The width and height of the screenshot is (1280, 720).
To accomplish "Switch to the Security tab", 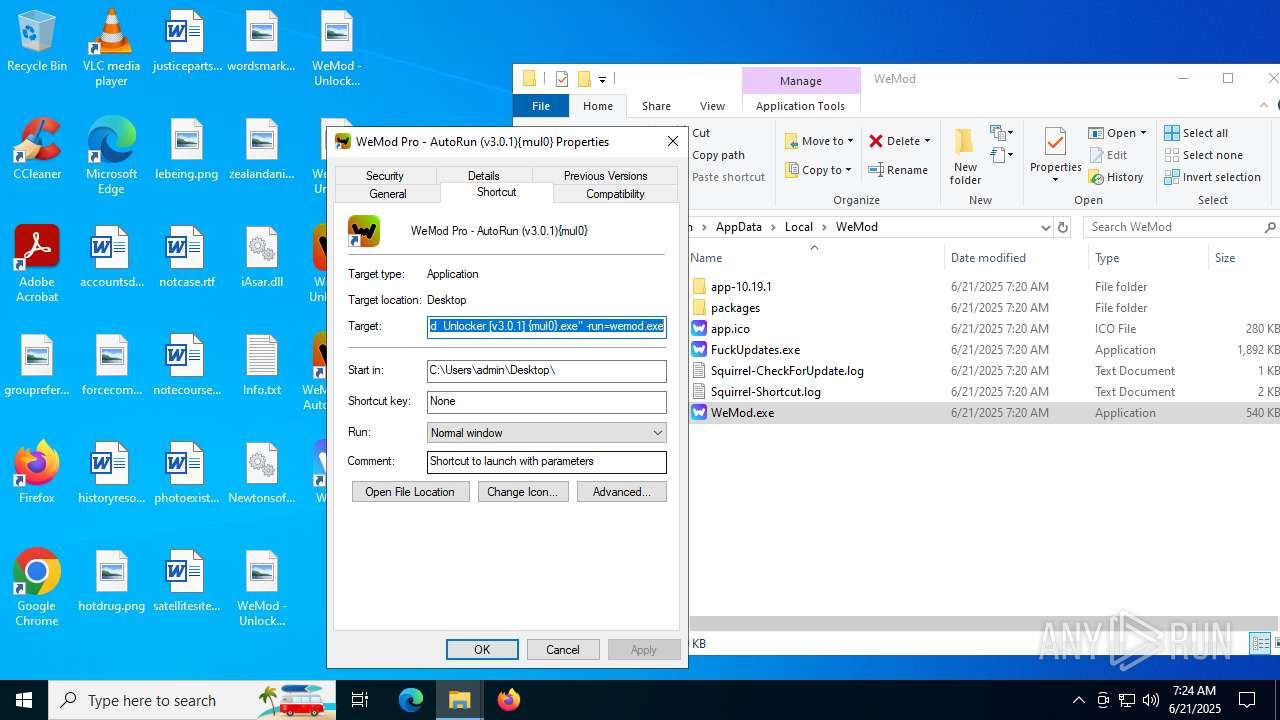I will point(385,175).
